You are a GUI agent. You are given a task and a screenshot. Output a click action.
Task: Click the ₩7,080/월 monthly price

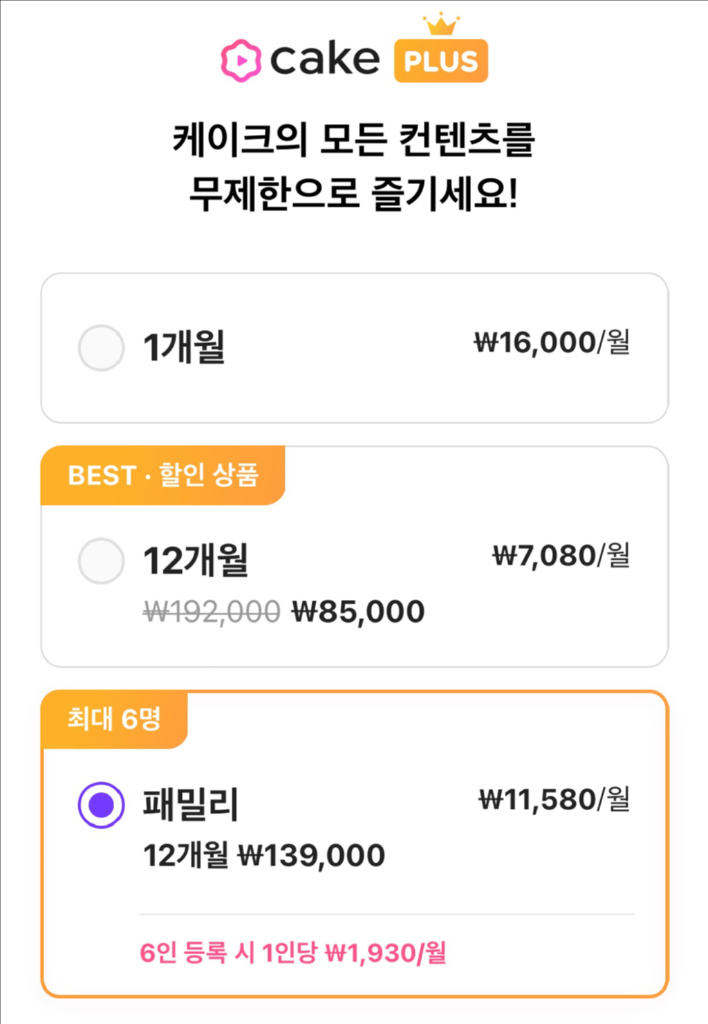[561, 554]
